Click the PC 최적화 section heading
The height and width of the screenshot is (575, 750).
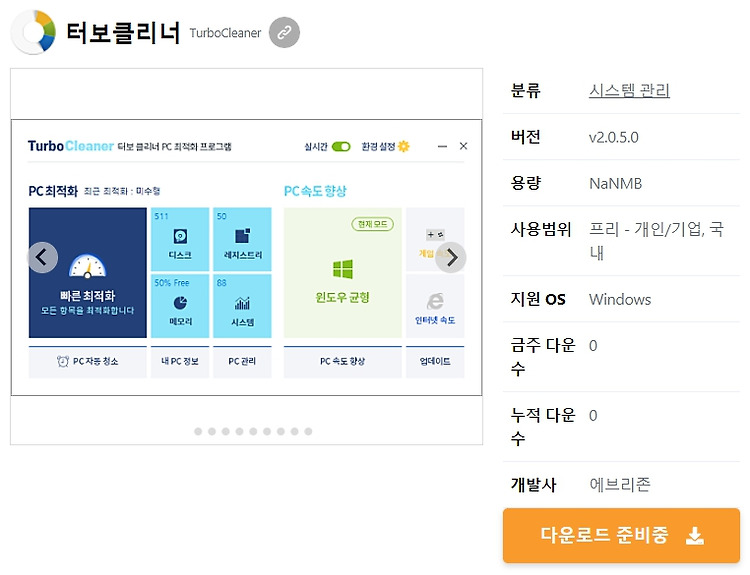(53, 191)
